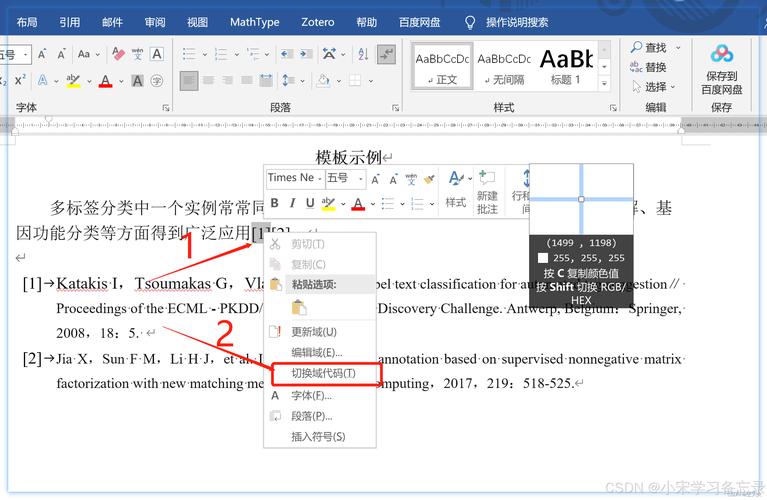Apply text effects with the outlined A icon
Screen dimensions: 767x500
click(x=43, y=80)
